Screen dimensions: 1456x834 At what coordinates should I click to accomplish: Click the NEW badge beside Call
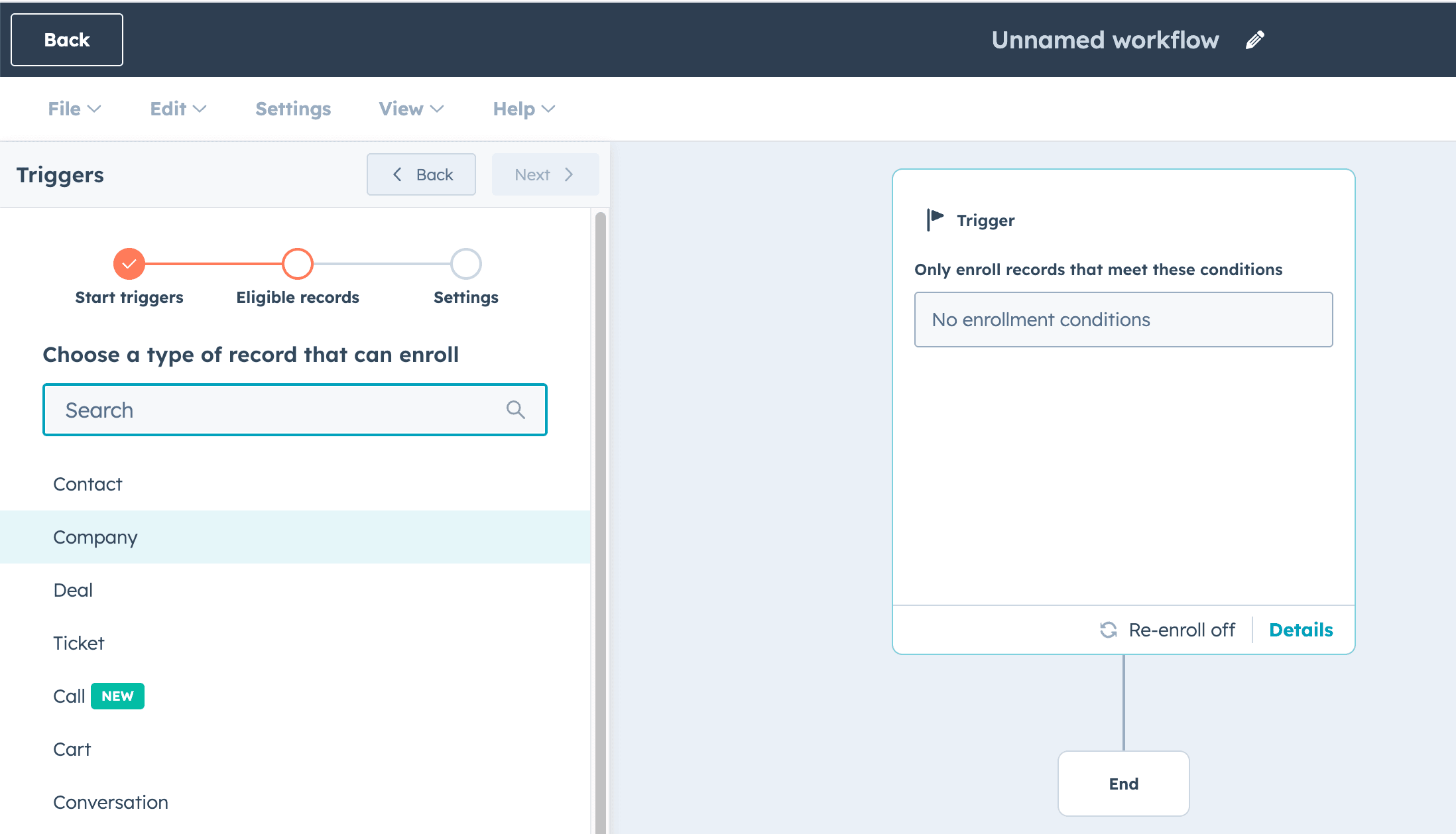[117, 696]
